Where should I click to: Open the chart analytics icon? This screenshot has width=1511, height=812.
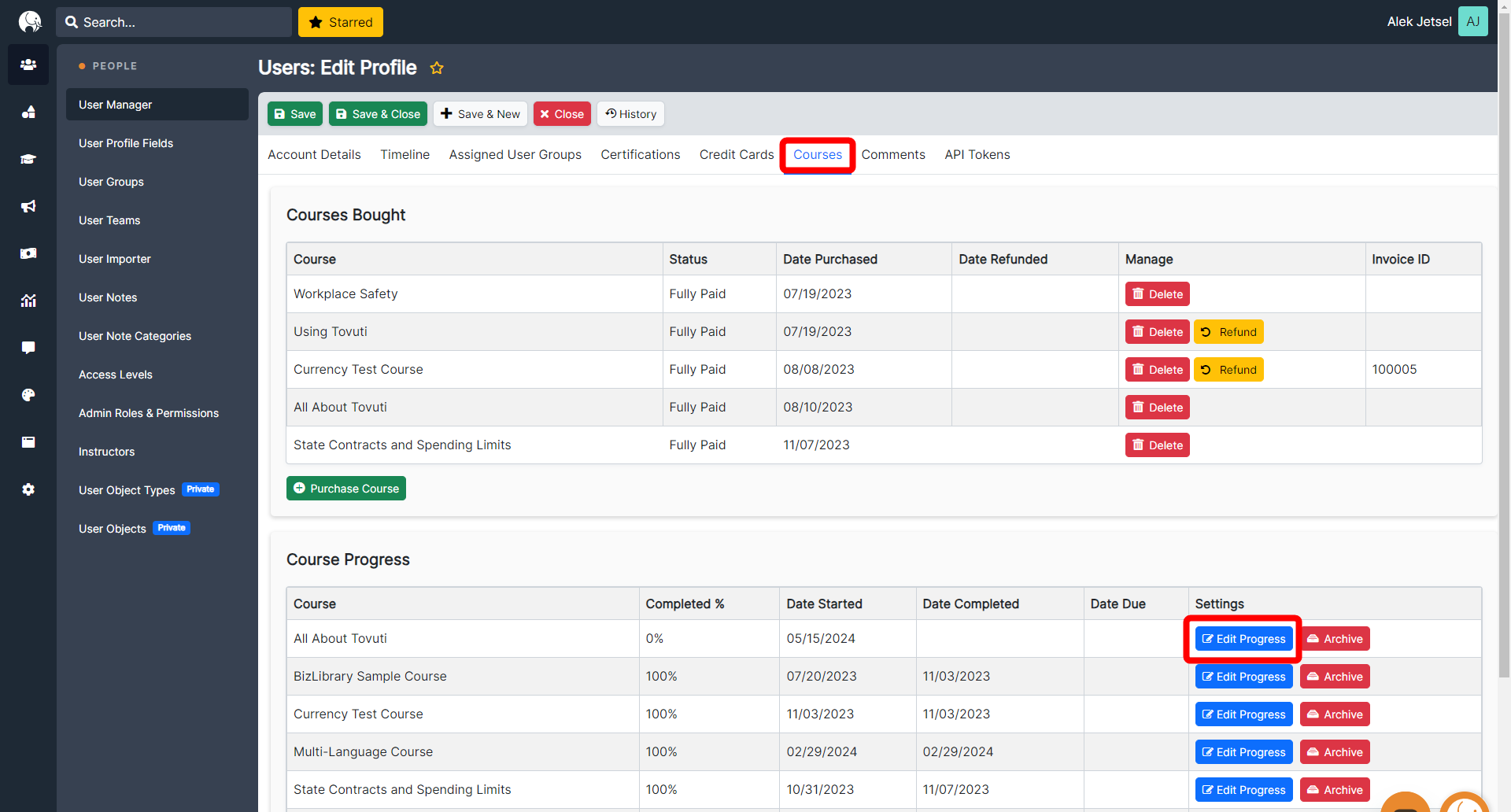click(28, 301)
